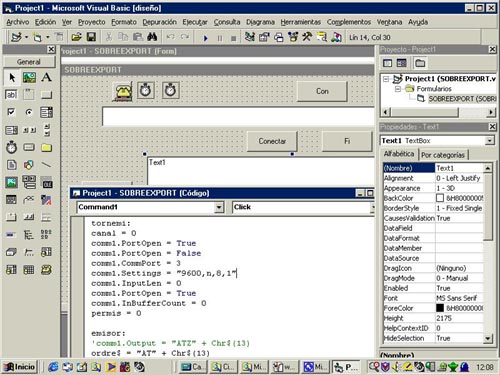This screenshot has height=375, width=500.
Task: Click the Con button on form
Action: [x=322, y=91]
